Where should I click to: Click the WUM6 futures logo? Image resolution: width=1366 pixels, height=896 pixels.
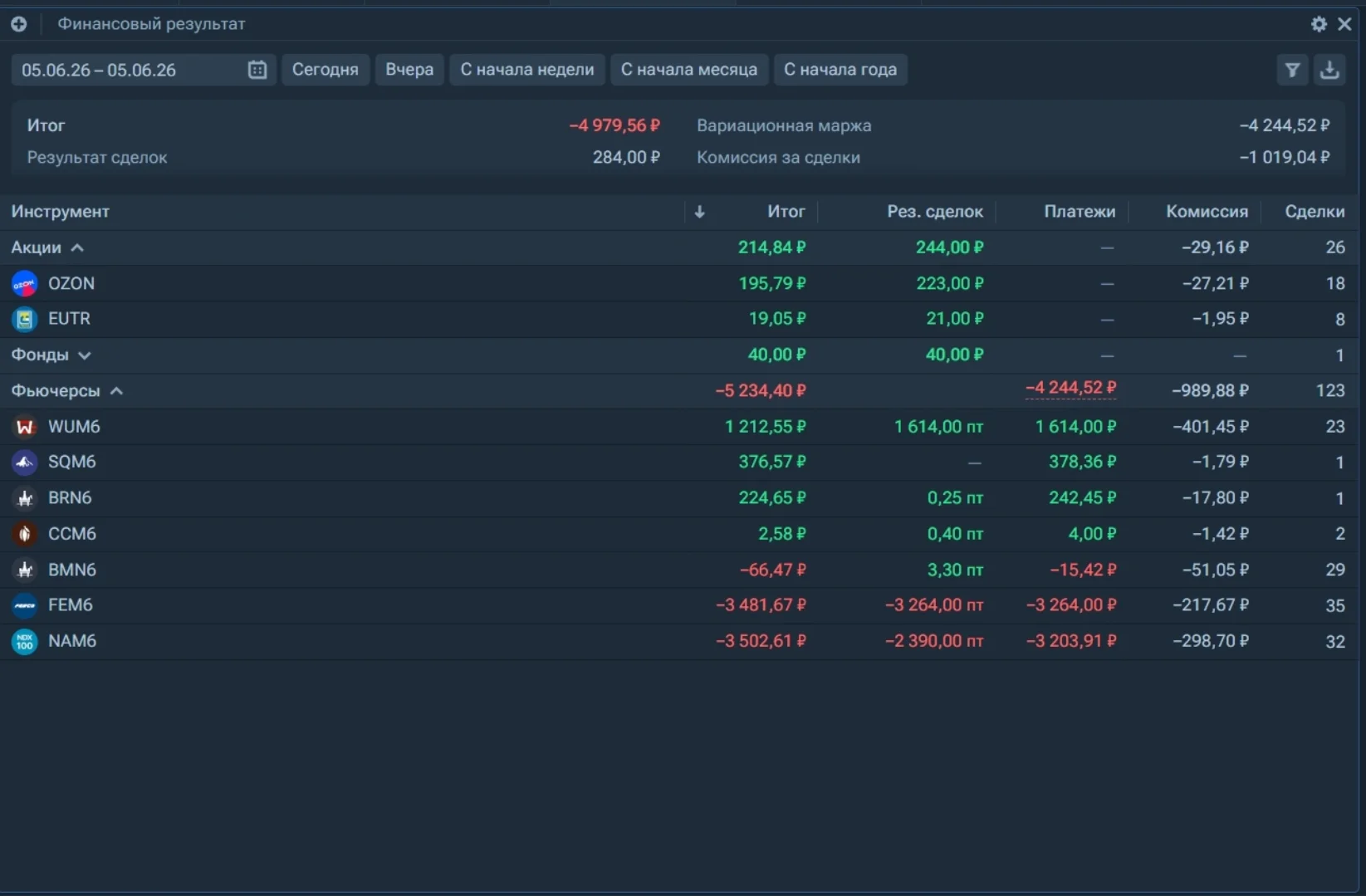25,427
